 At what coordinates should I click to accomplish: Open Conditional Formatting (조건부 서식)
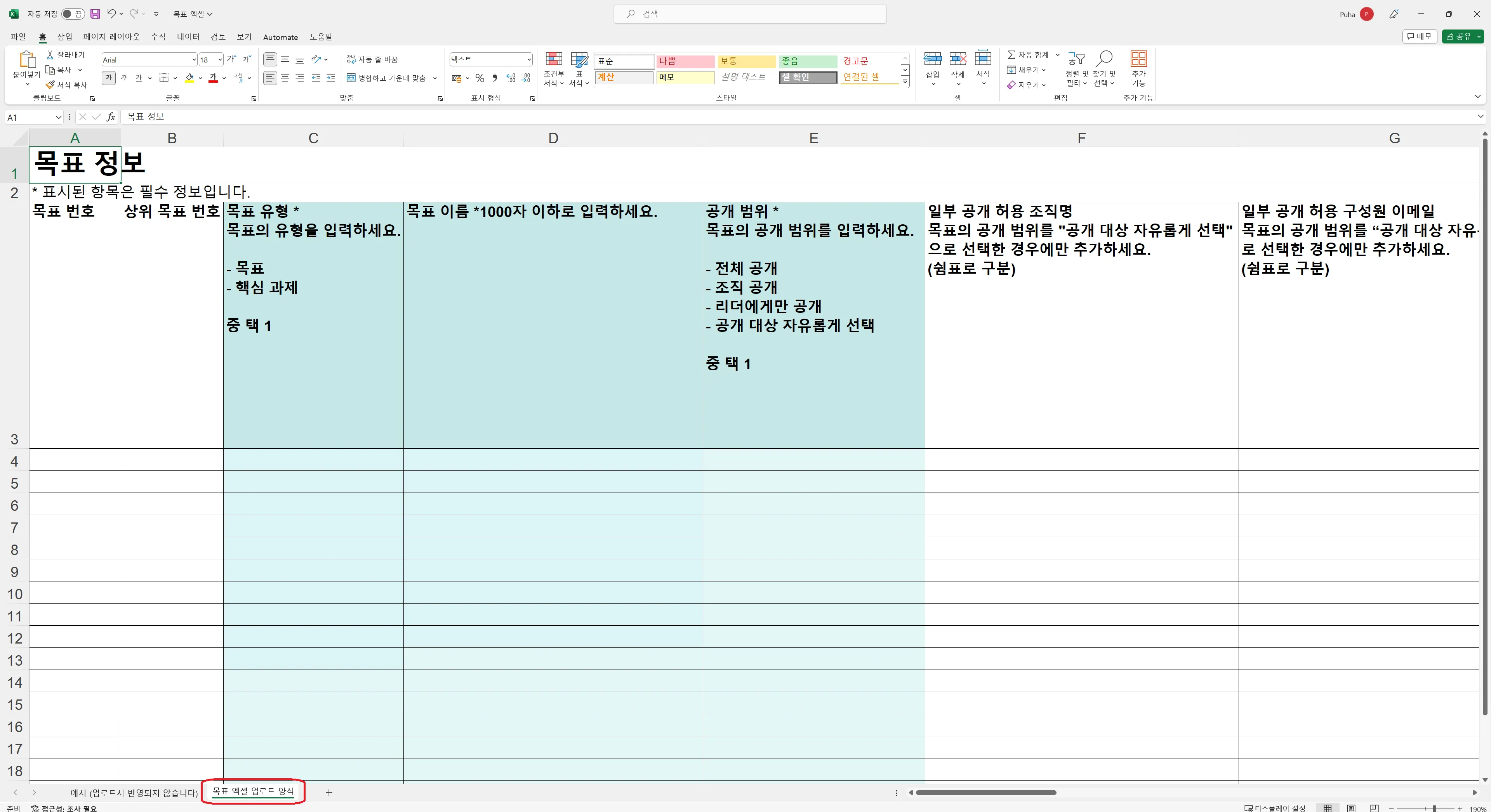[554, 69]
